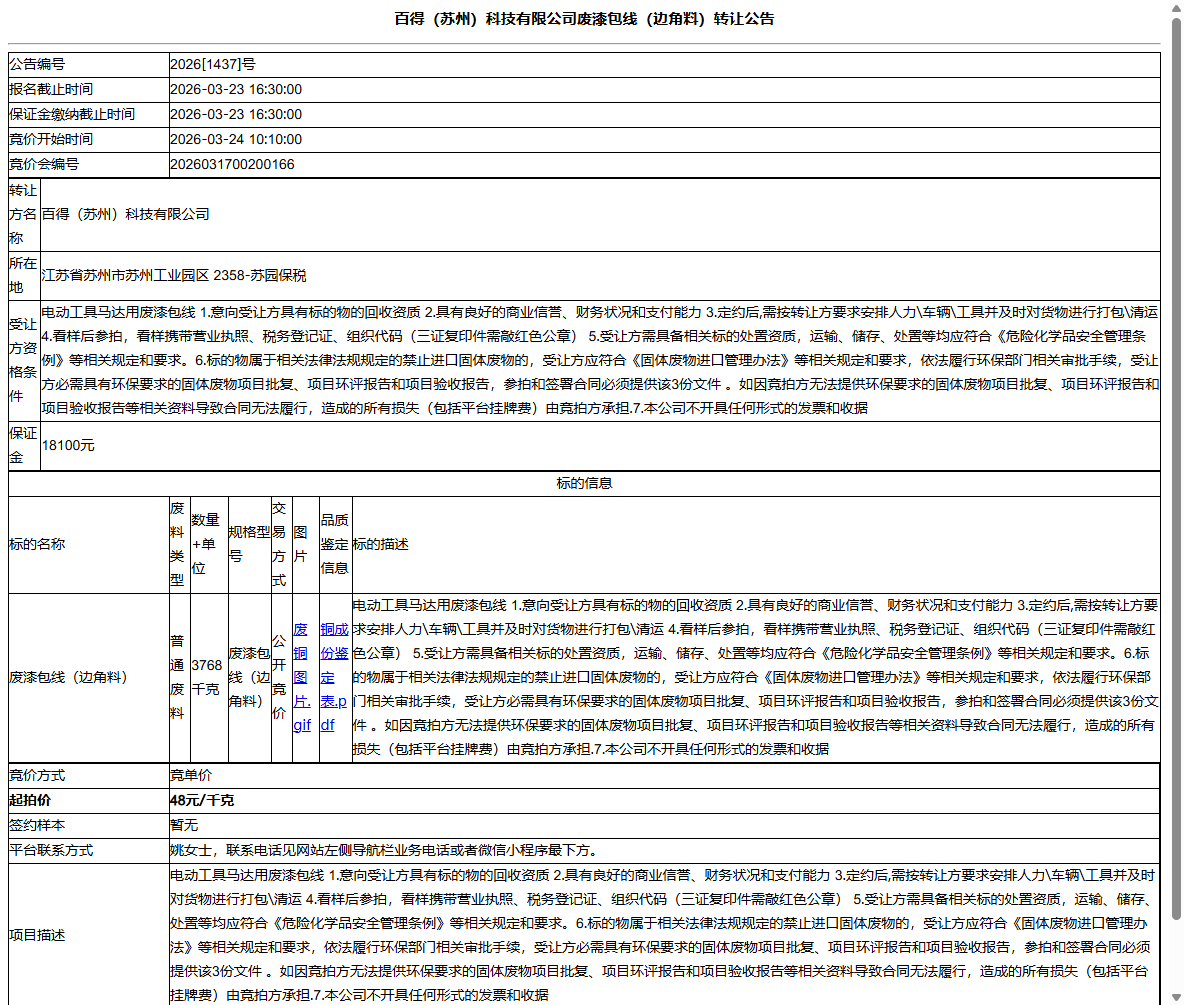The width and height of the screenshot is (1184, 1005).
Task: Select the 签约样本 cell showing 暂无
Action: pyautogui.click(x=185, y=825)
